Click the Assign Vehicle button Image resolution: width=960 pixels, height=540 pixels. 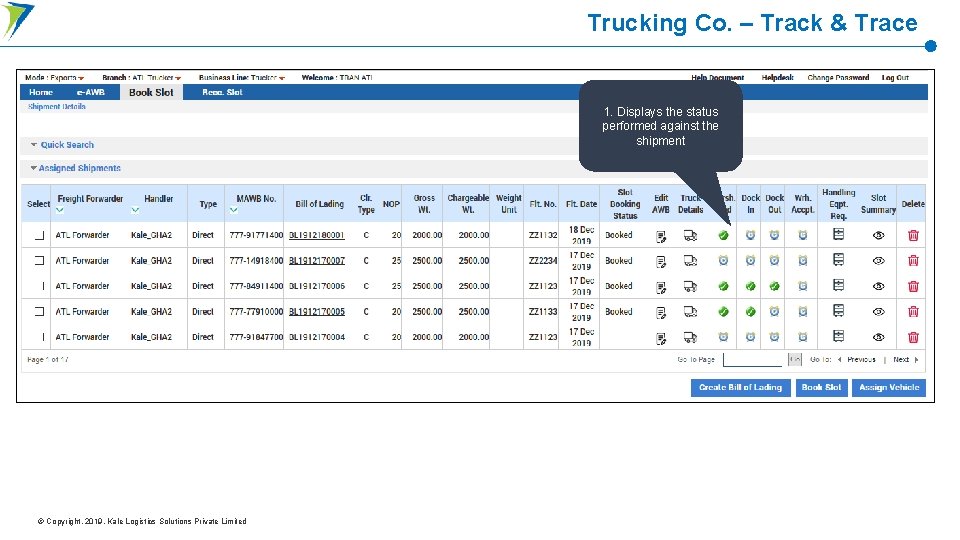coord(889,388)
